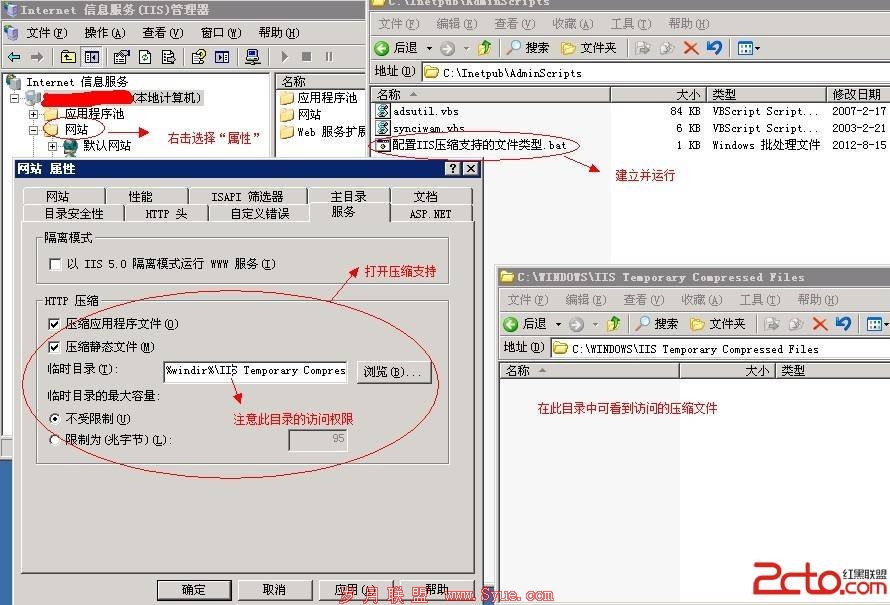Screen dimensions: 890x605
Task: Click Back arrow in IIS Manager toolbar
Action: [x=14, y=57]
